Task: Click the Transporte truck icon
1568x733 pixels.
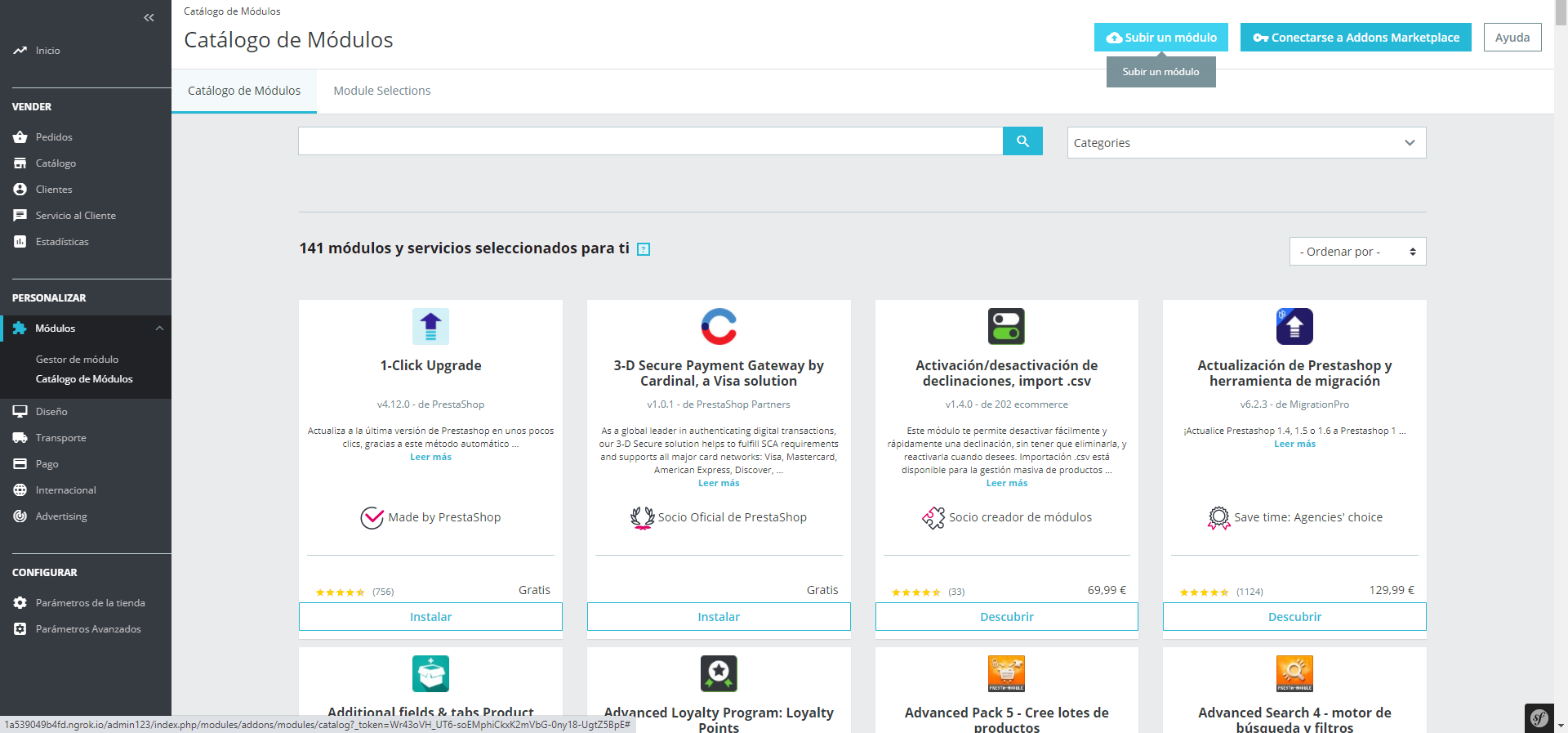Action: (20, 438)
